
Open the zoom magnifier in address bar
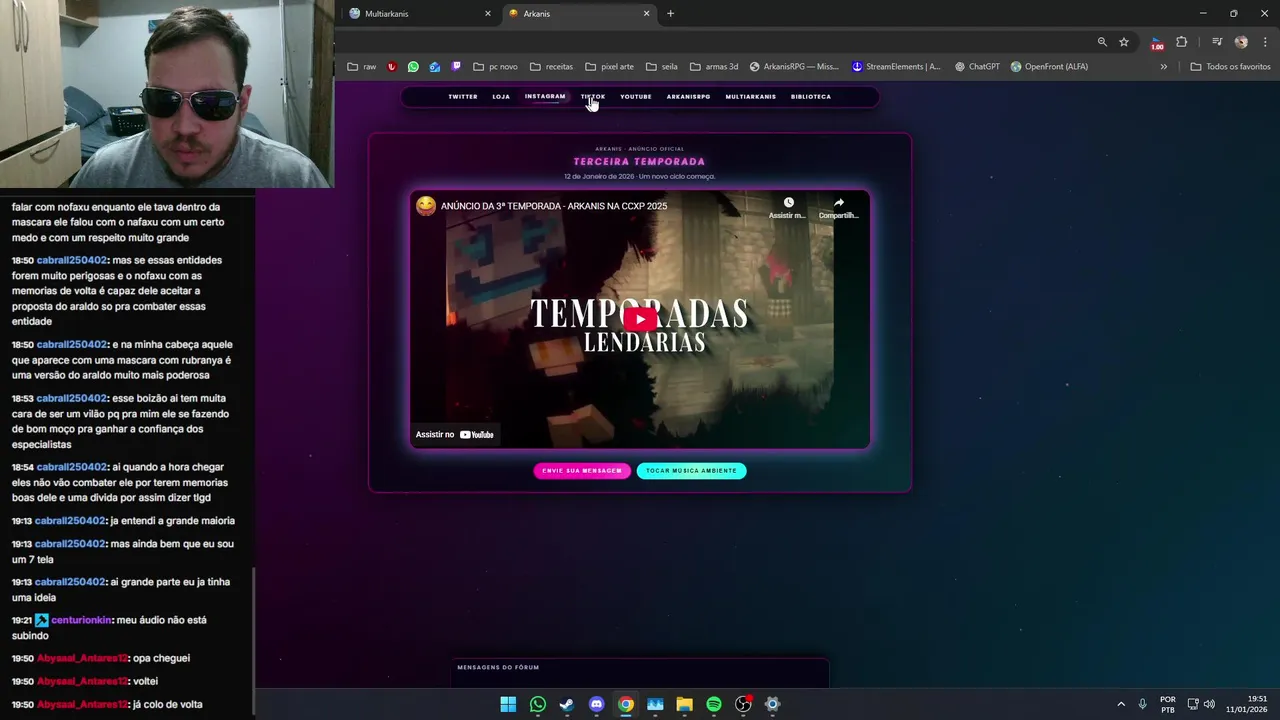1102,42
